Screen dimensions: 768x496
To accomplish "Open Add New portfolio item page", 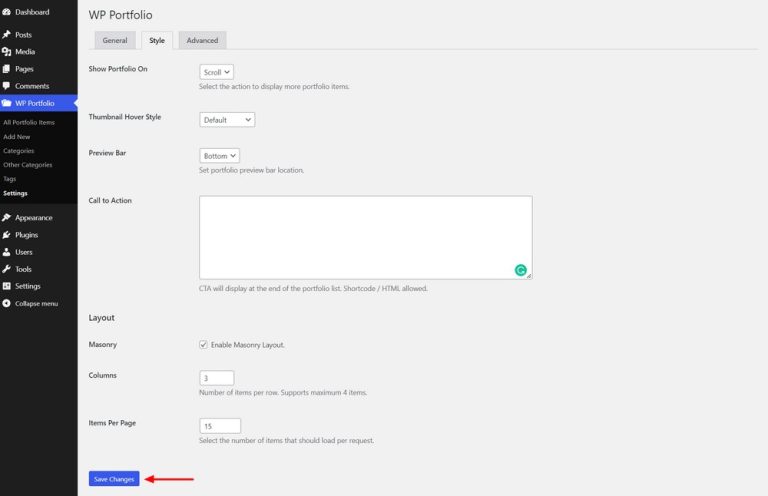I will 17,137.
